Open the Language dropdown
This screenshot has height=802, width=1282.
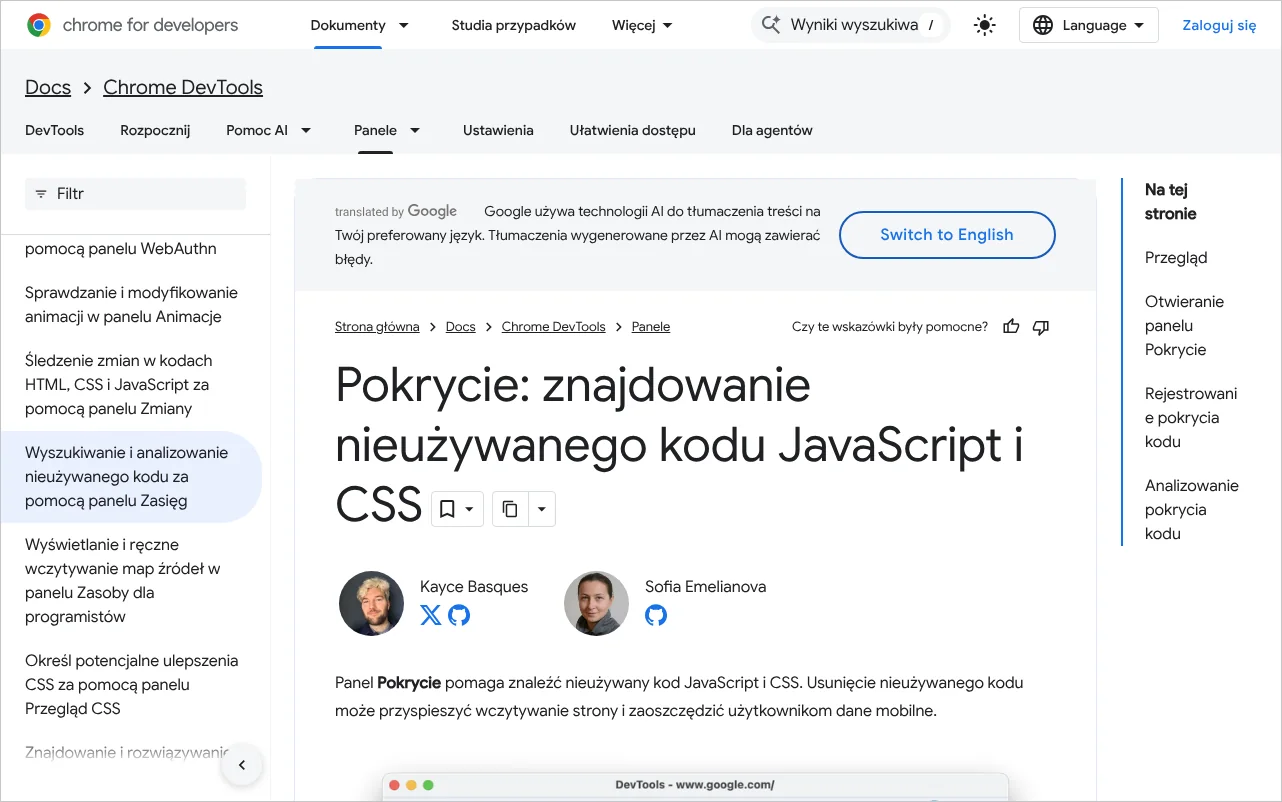(x=1088, y=25)
